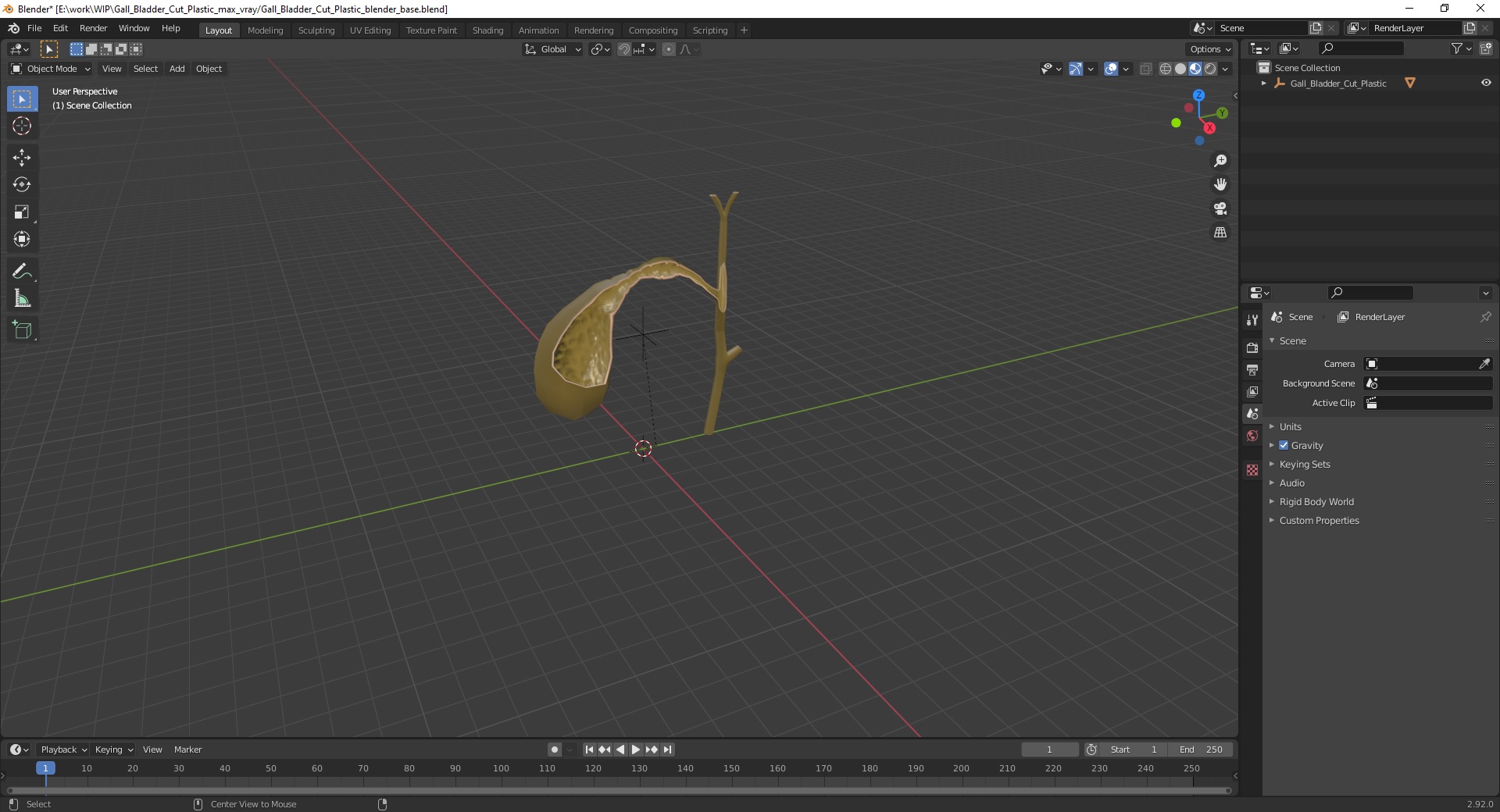Open the viewport Add menu

(177, 69)
